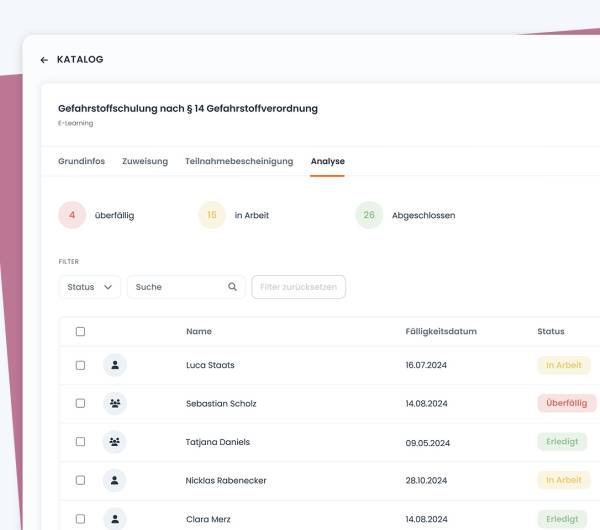
Task: Click the magnifier icon in search box
Action: [x=232, y=287]
